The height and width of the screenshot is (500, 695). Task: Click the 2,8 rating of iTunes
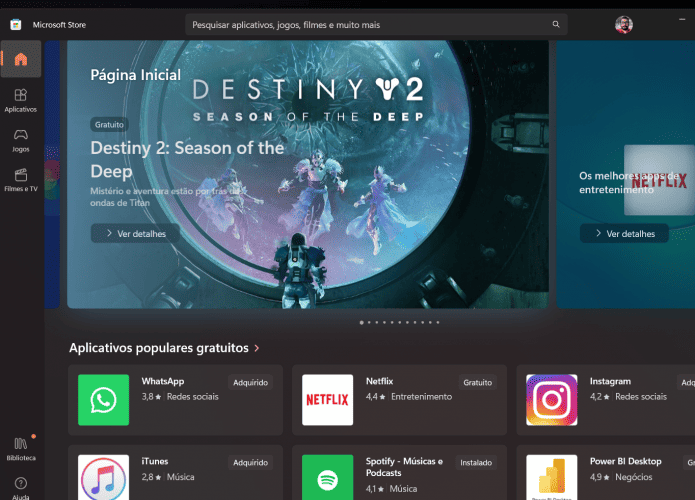(x=151, y=477)
